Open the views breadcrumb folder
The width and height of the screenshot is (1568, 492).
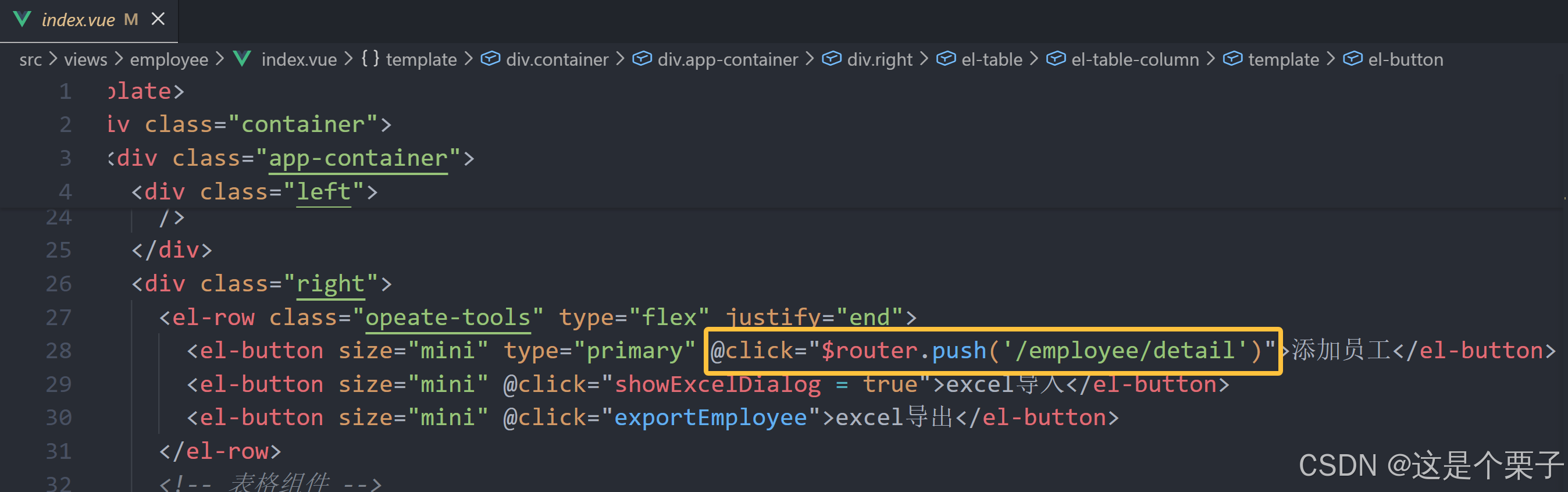tap(85, 60)
